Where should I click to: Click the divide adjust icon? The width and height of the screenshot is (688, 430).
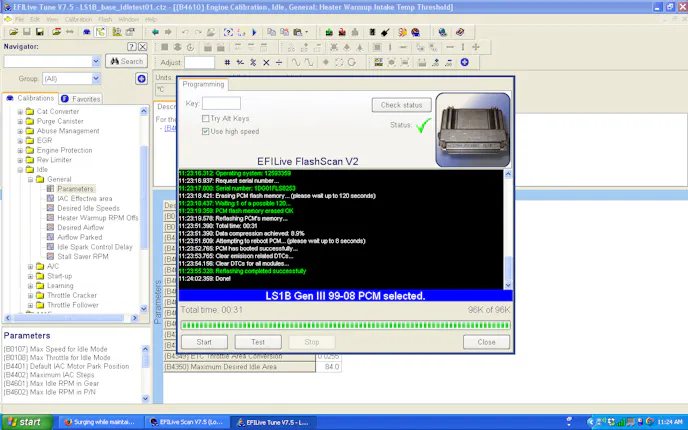pos(279,62)
